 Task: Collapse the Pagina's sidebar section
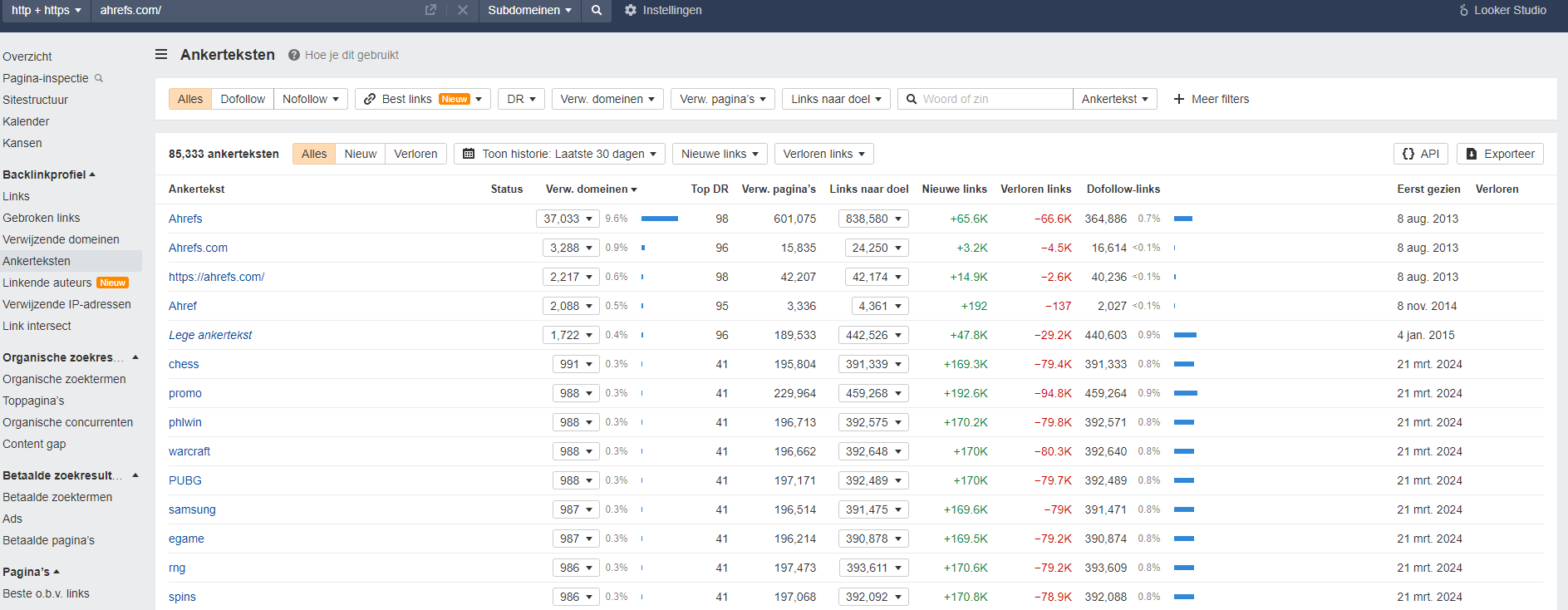31,572
